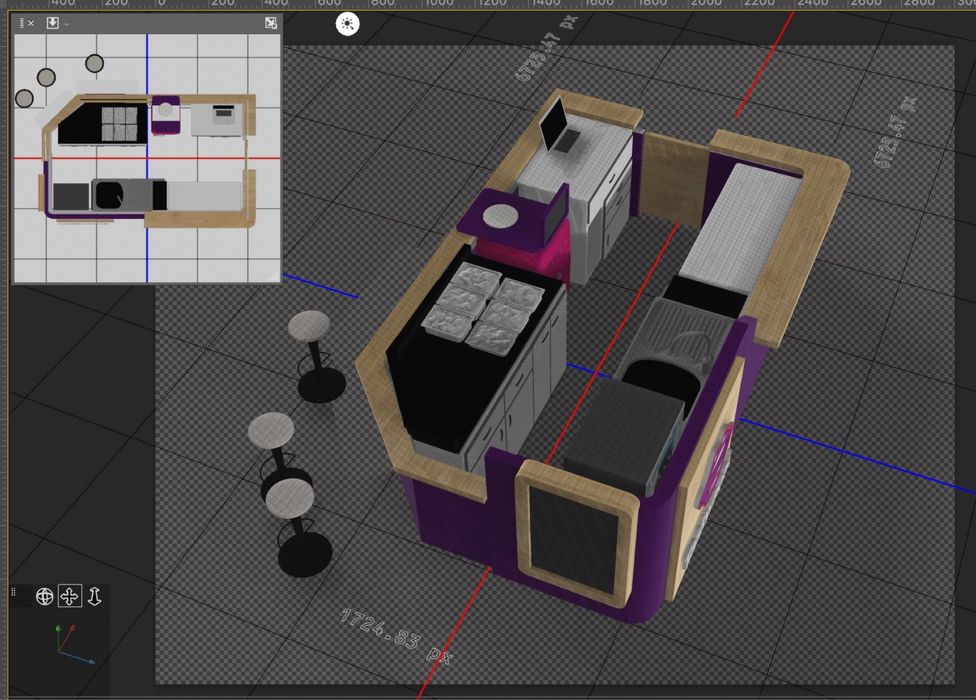This screenshot has width=976, height=700.
Task: Swap main and secondary 3D views
Action: point(271,23)
